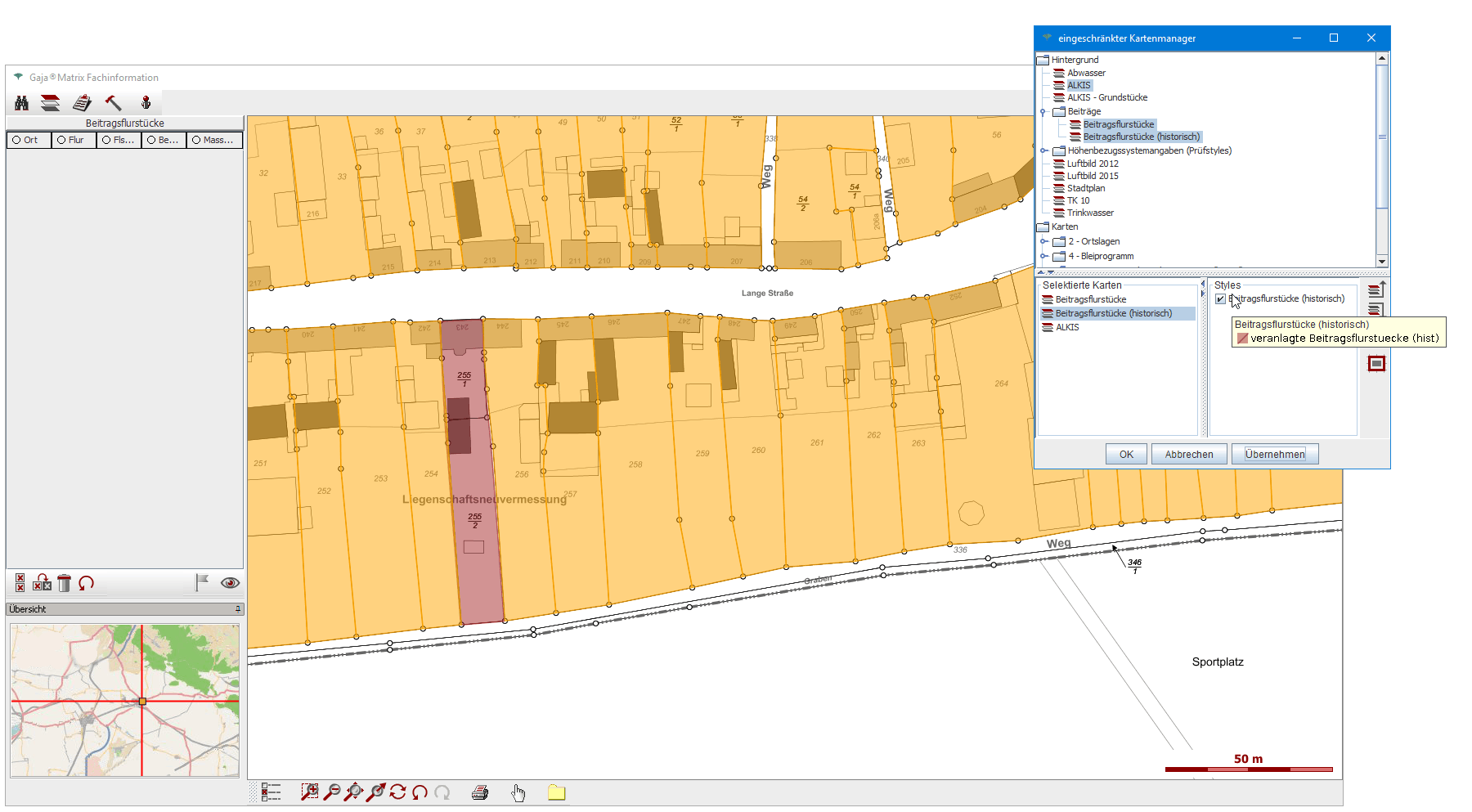Click the yellow folder icon
Viewport: 1472px width, 812px height.
point(556,792)
